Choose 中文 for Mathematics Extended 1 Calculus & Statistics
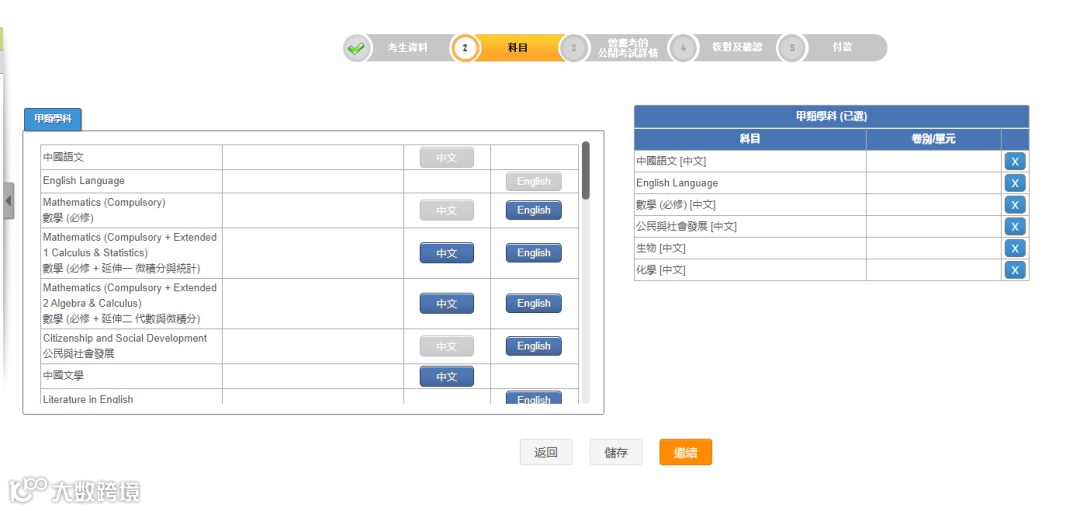1080x511 pixels. (x=446, y=253)
